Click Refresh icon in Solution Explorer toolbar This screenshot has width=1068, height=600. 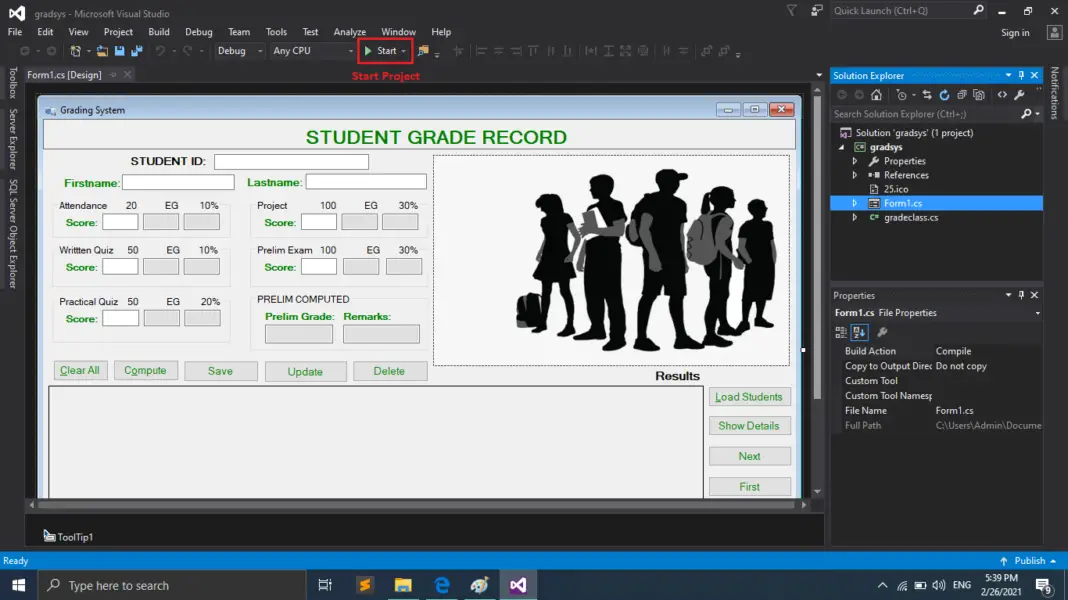pyautogui.click(x=944, y=95)
